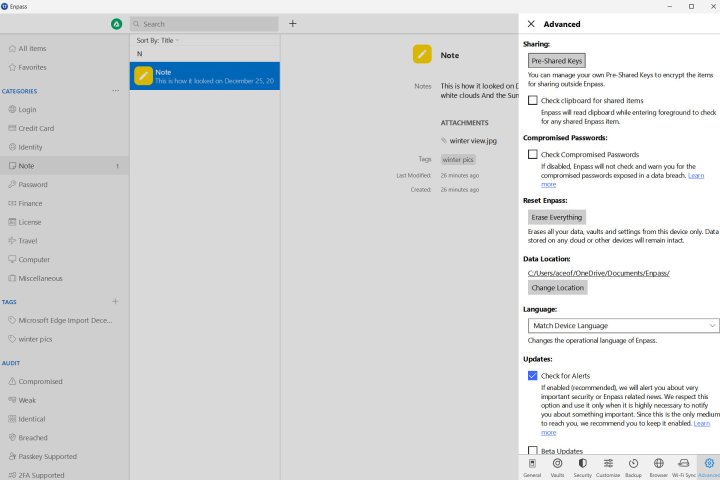Click the green vault avatar icon
Image resolution: width=720 pixels, height=480 pixels.
tap(117, 24)
